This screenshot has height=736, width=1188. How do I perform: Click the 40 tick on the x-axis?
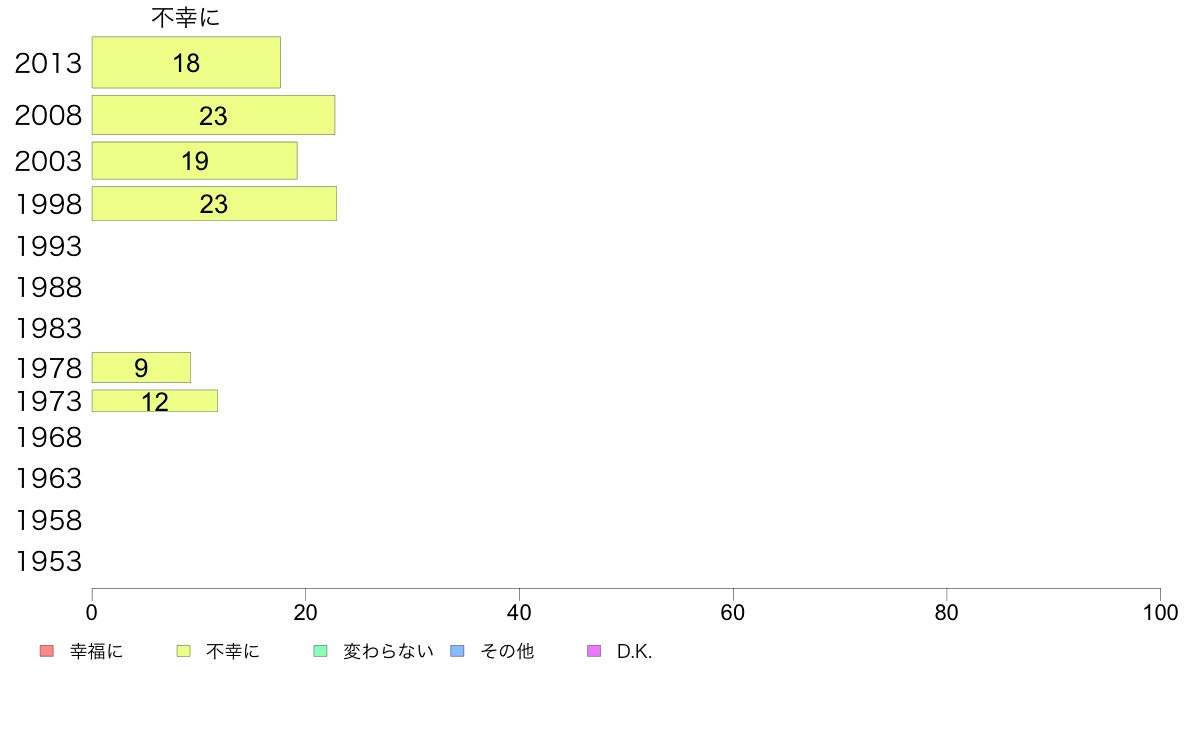click(x=519, y=612)
